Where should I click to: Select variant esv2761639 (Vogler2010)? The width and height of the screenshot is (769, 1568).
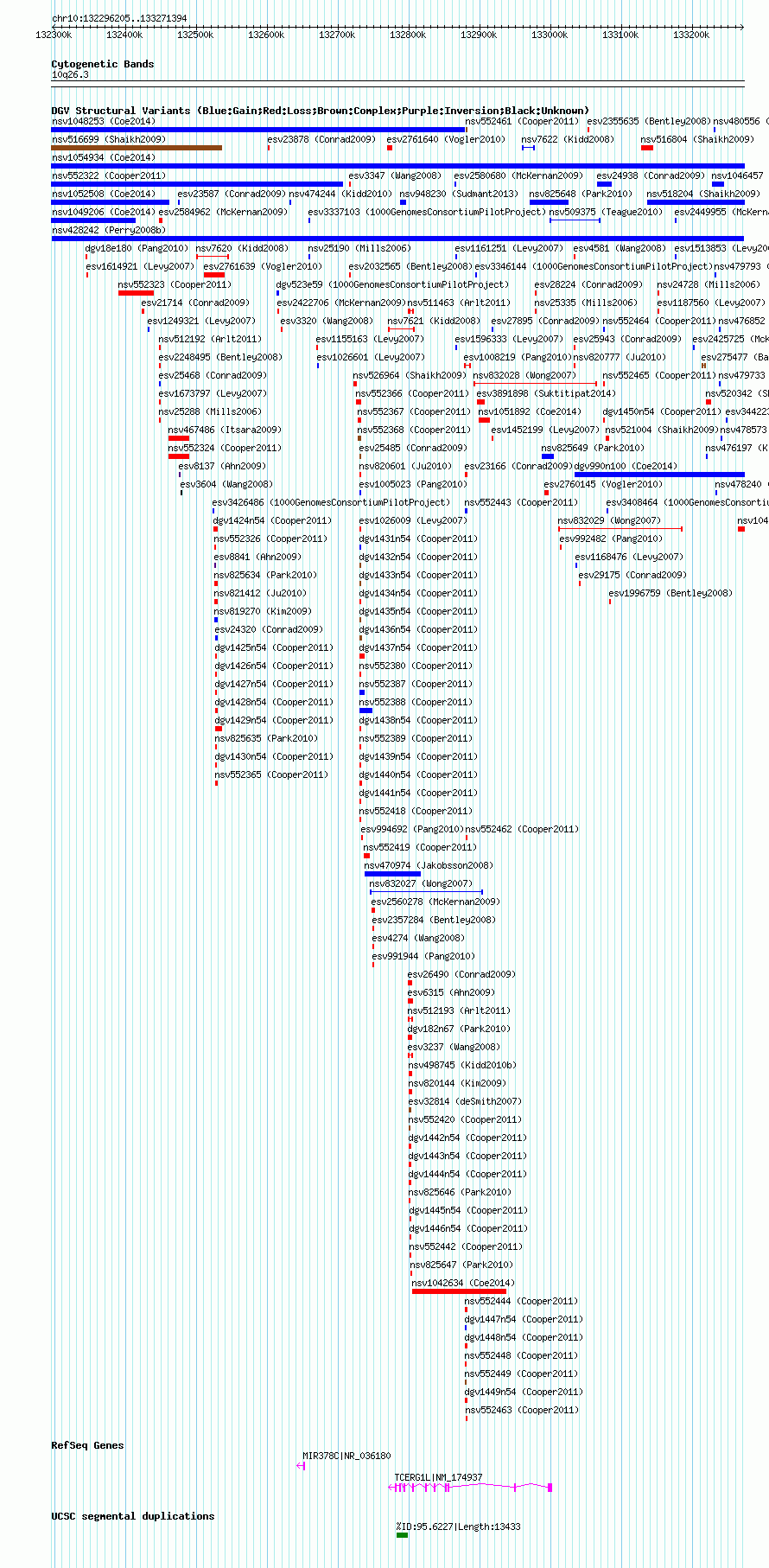point(263,266)
